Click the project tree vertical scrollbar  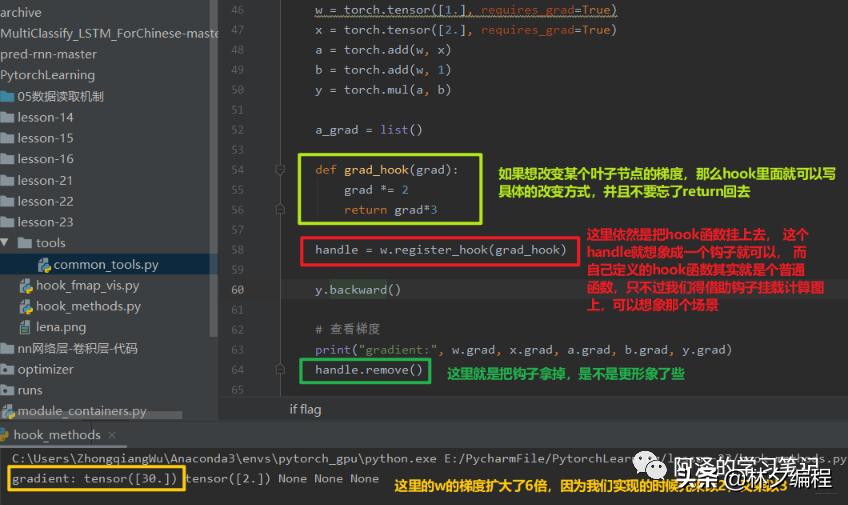(213, 168)
